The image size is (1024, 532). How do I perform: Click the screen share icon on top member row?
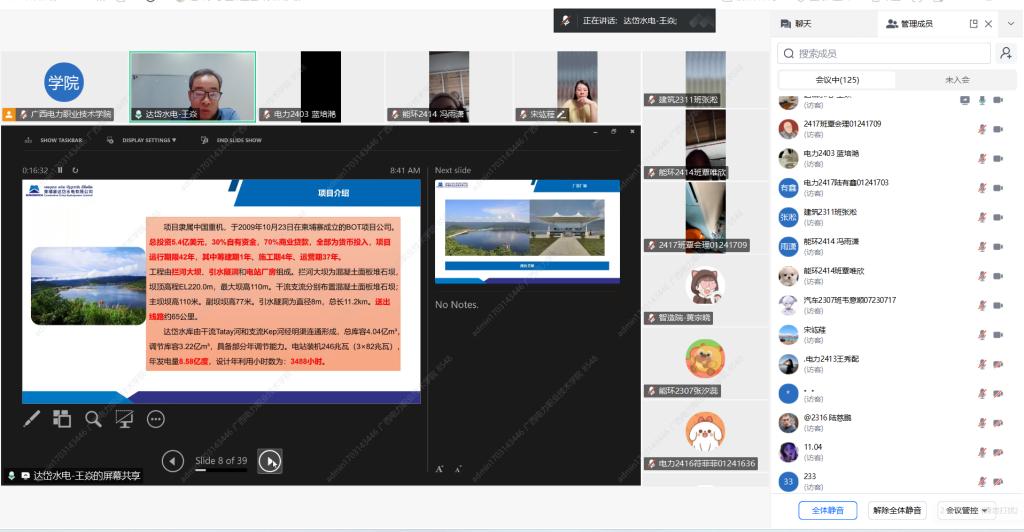965,100
